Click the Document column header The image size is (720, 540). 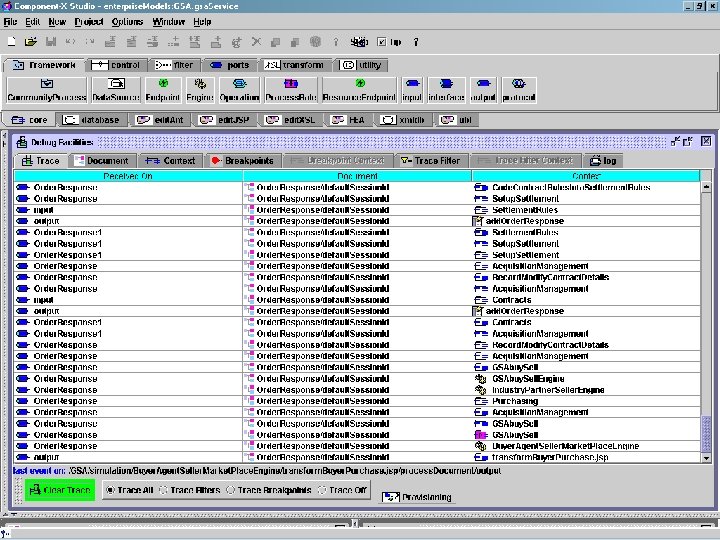point(357,176)
